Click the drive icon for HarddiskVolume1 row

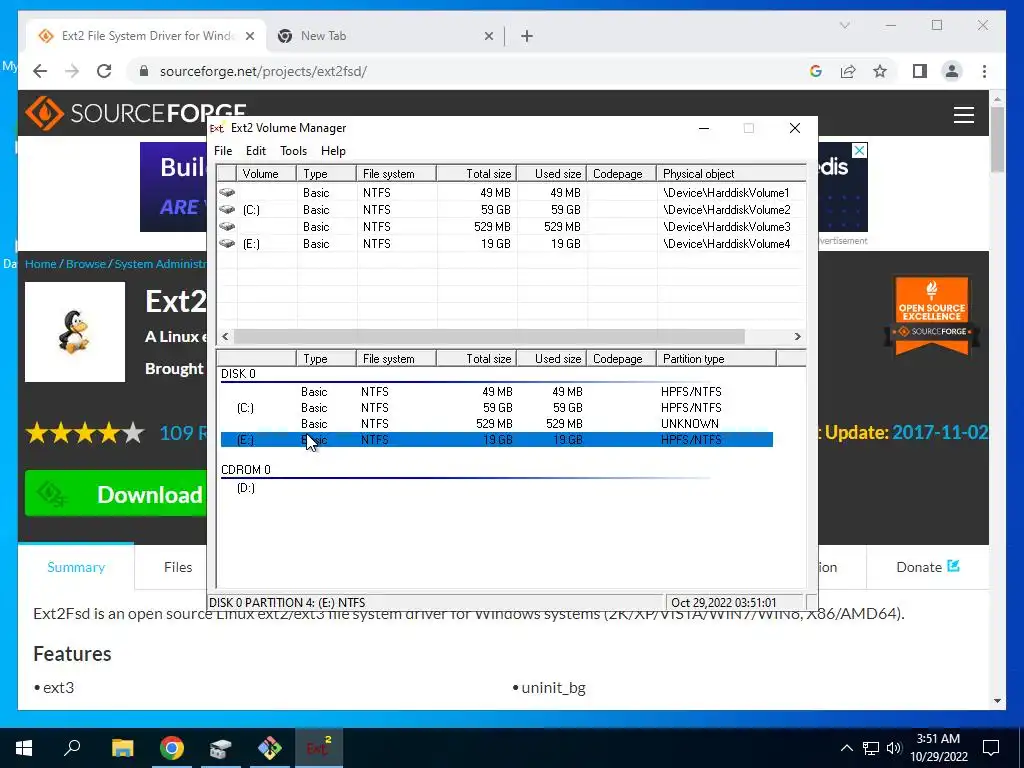pos(227,193)
